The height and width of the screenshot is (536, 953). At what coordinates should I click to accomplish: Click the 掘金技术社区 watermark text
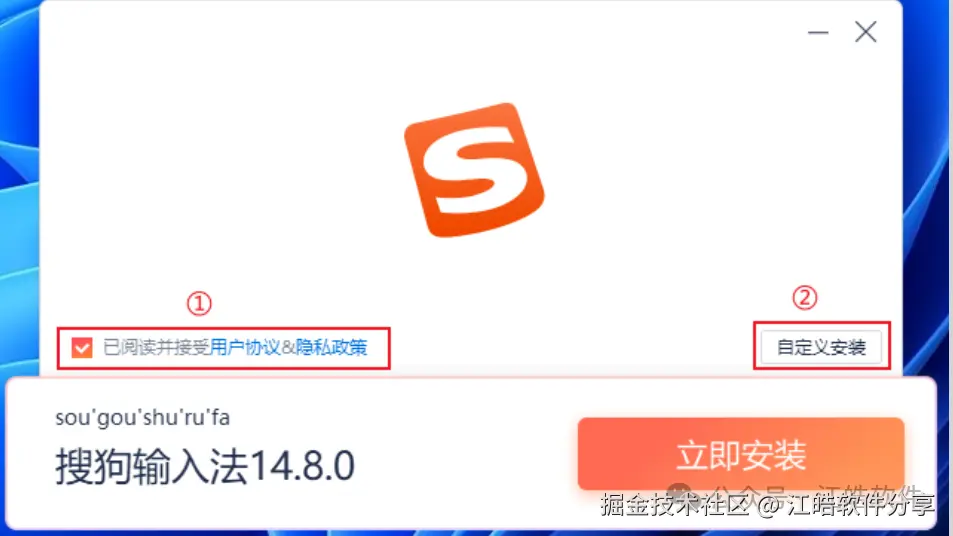pos(674,505)
